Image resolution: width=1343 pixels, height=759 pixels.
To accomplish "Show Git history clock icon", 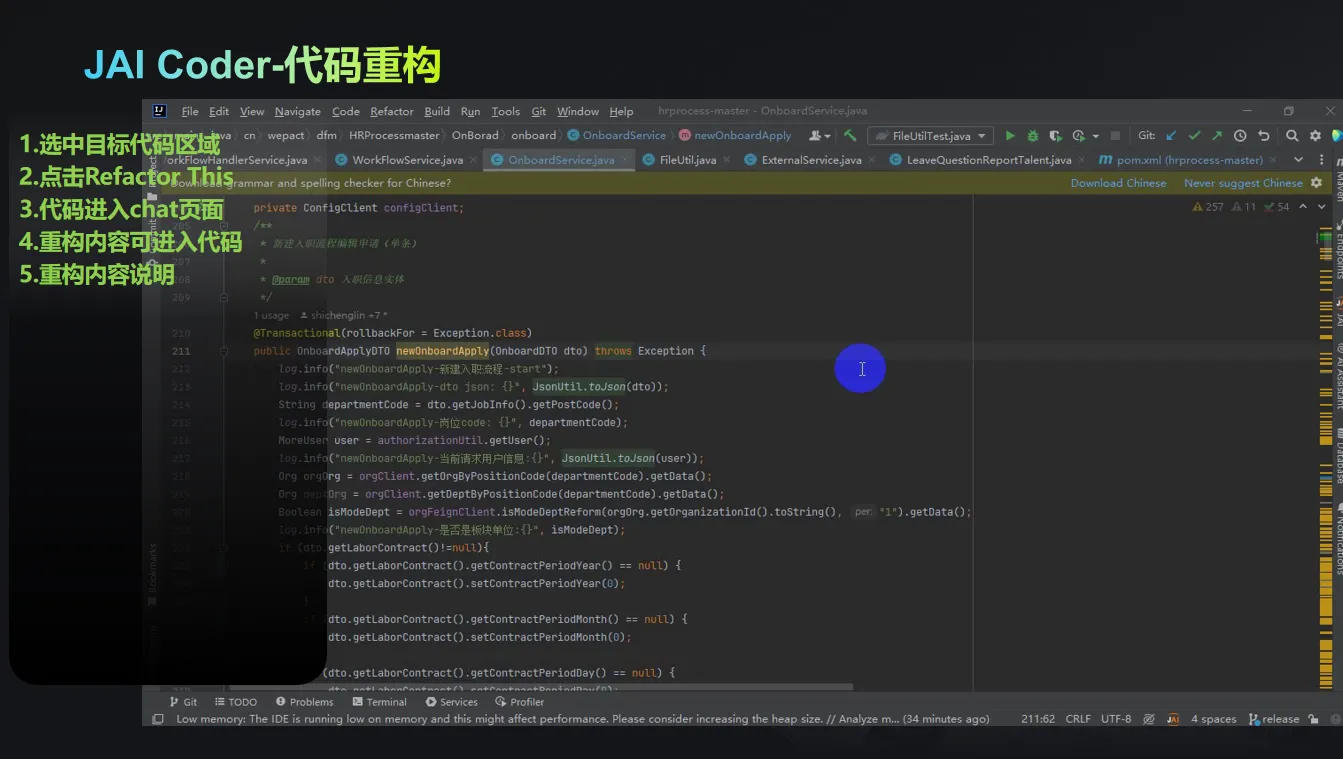I will [x=1240, y=135].
